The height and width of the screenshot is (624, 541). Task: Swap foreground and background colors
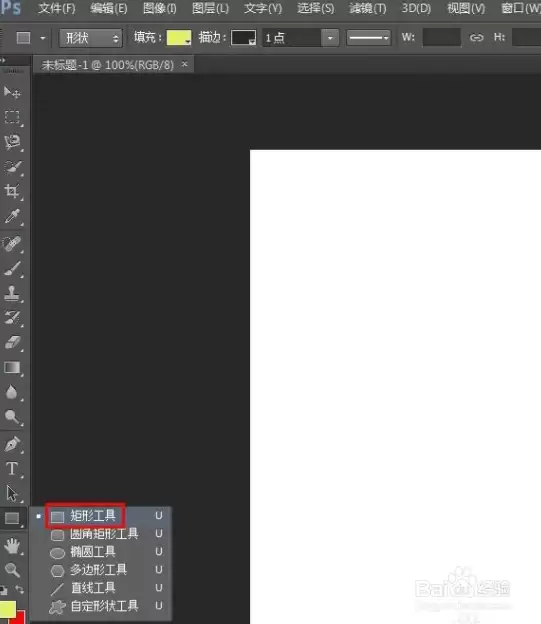click(x=19, y=589)
